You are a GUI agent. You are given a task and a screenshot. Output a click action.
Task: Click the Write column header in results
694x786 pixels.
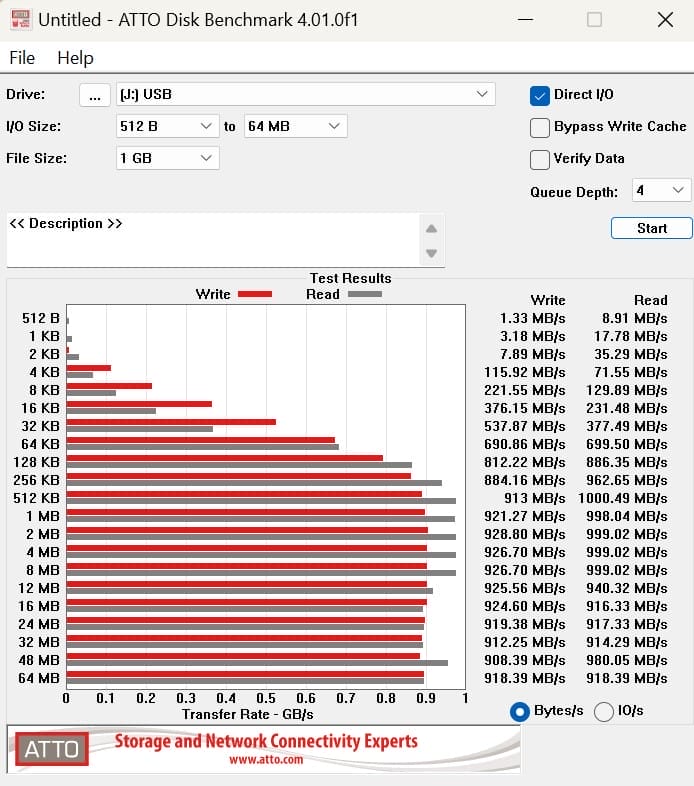coord(548,300)
